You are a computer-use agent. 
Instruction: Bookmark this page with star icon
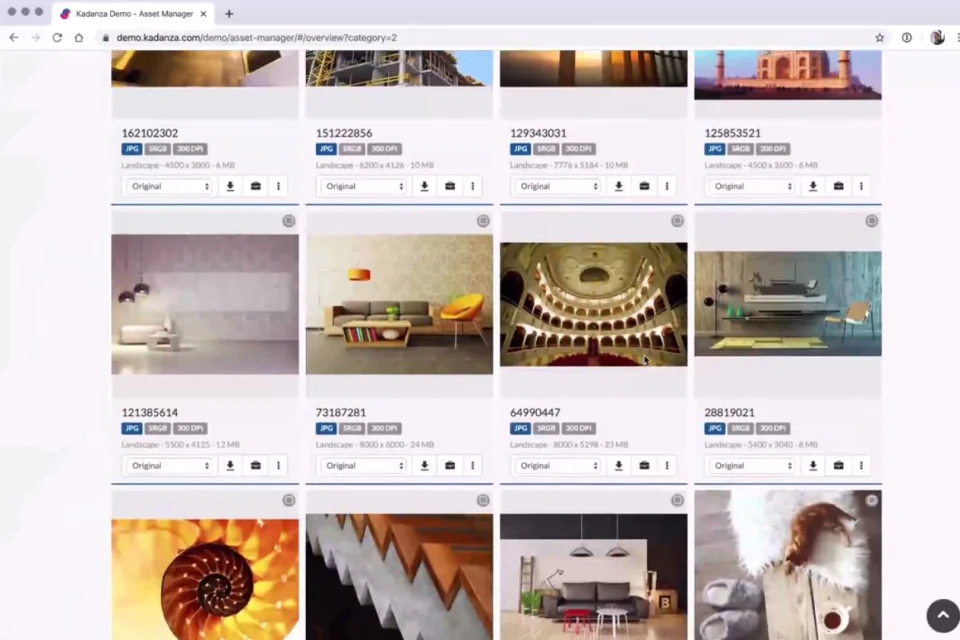coord(880,37)
